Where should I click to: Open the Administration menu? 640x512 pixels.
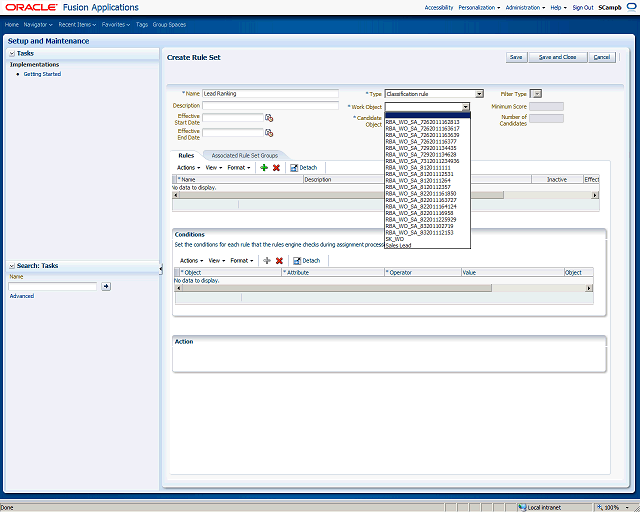click(525, 7)
